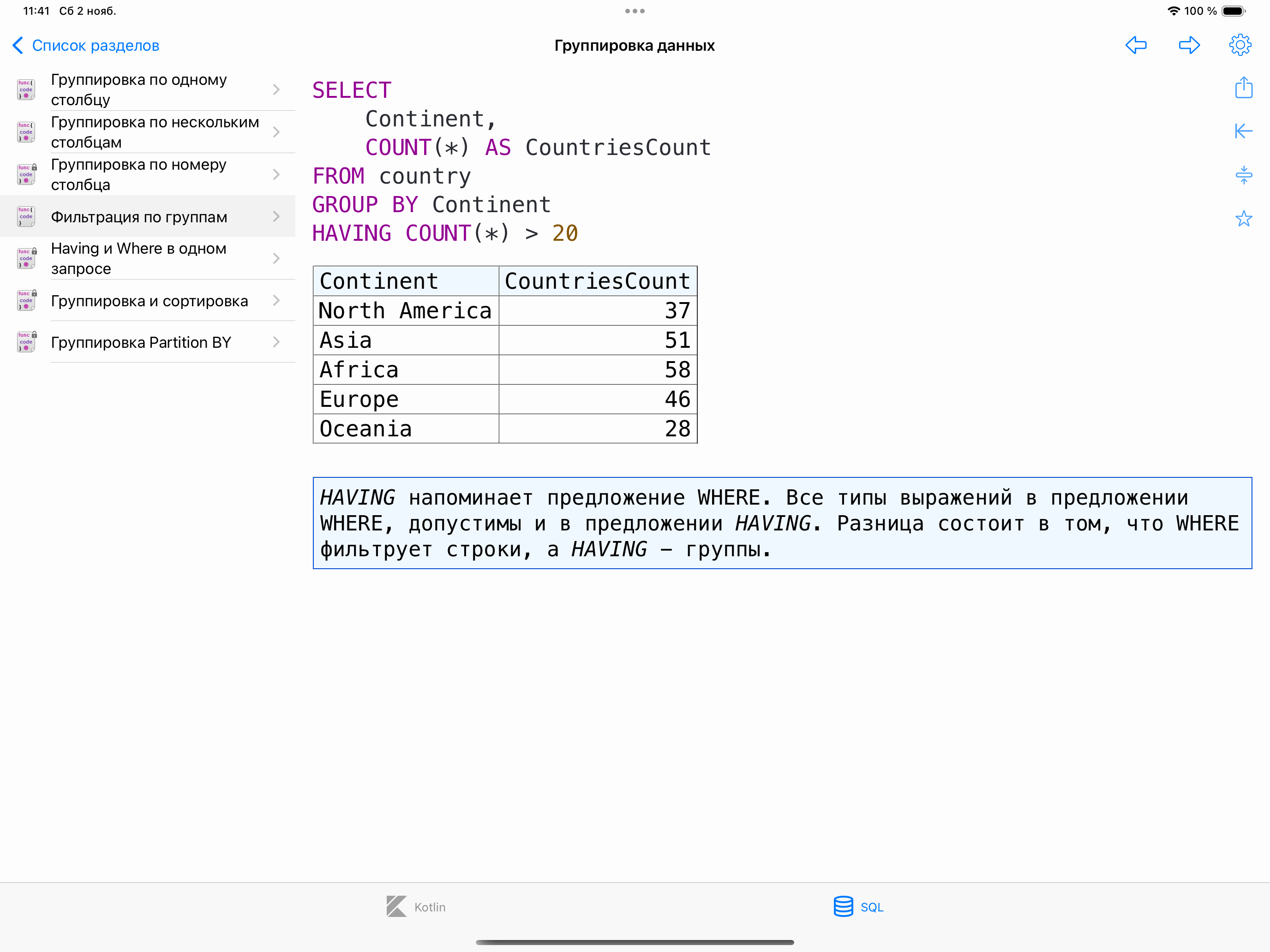Collapse sidebar with arrow-to-line icon
The height and width of the screenshot is (952, 1270).
(1244, 131)
